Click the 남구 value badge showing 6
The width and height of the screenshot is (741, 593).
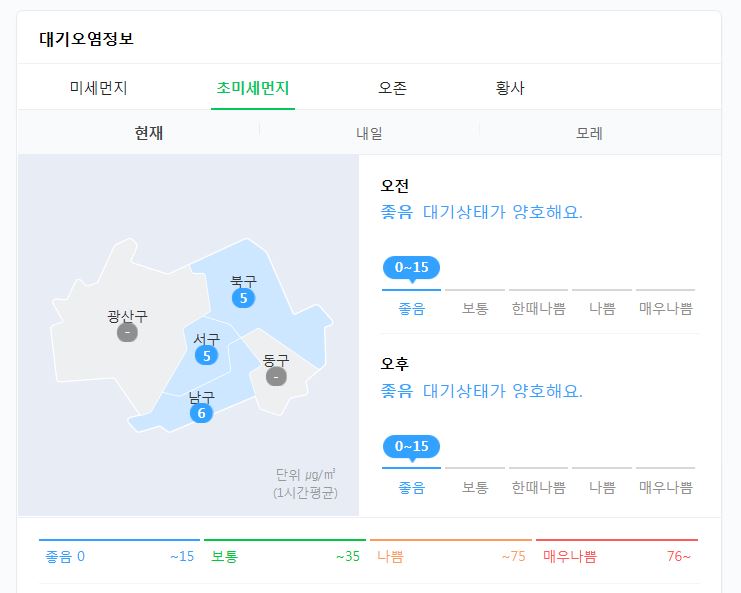click(201, 413)
